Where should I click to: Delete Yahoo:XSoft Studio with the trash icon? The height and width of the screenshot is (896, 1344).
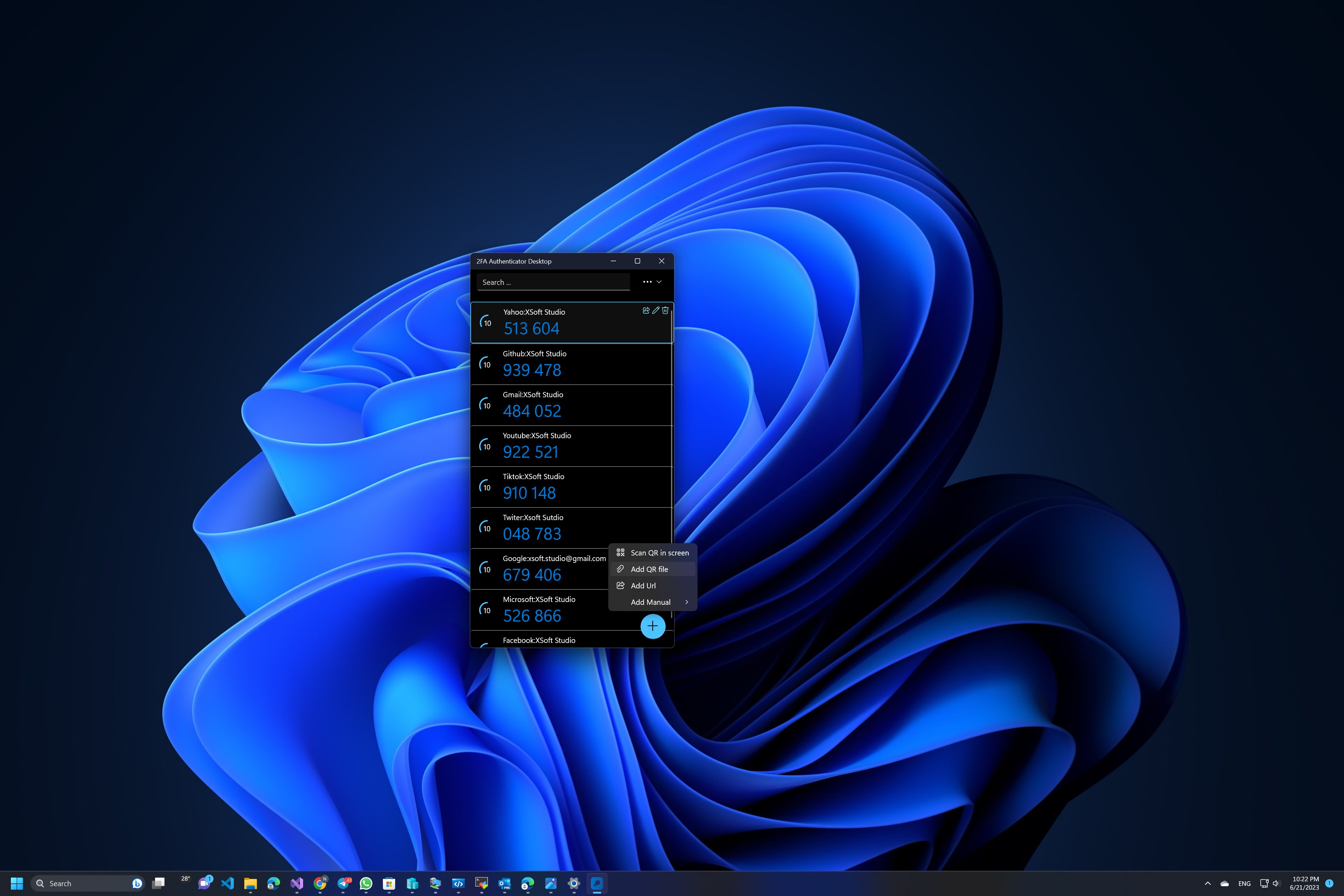(x=665, y=310)
